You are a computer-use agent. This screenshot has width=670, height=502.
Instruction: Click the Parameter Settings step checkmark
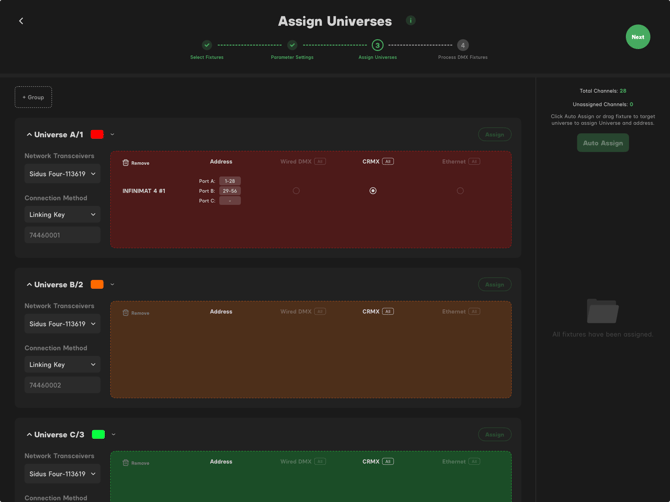click(x=292, y=45)
